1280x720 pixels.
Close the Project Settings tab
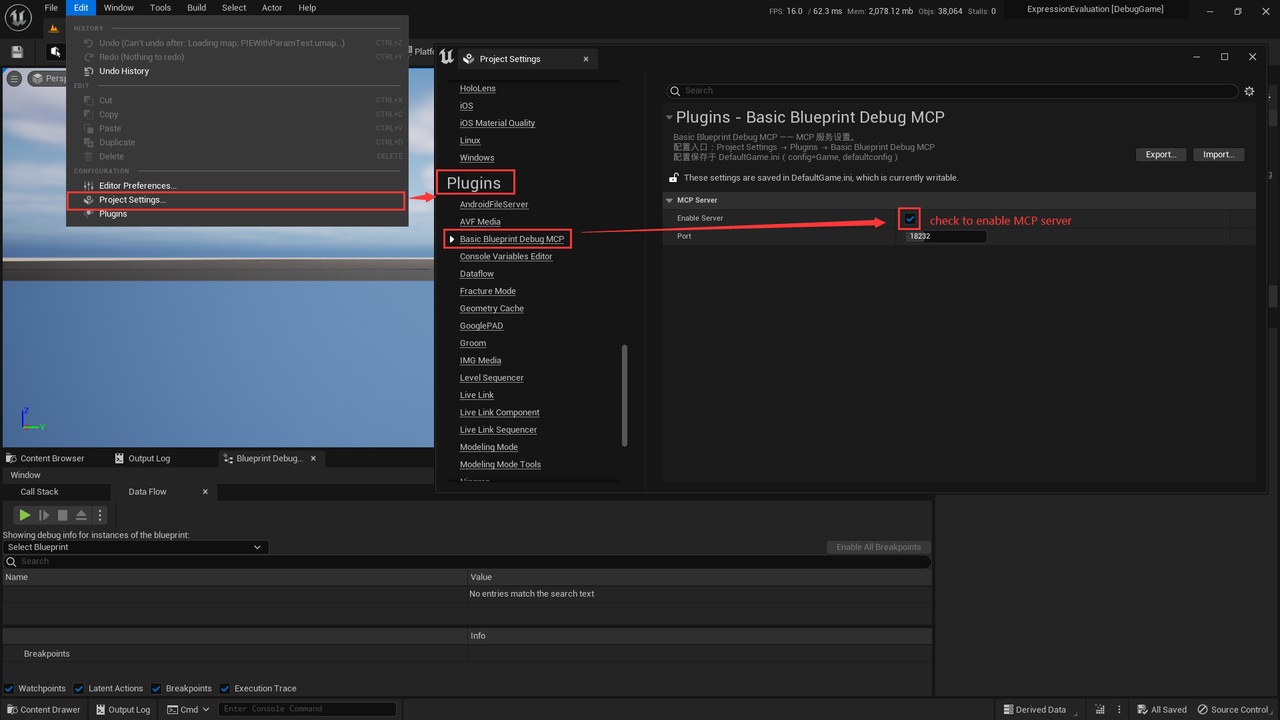(586, 59)
